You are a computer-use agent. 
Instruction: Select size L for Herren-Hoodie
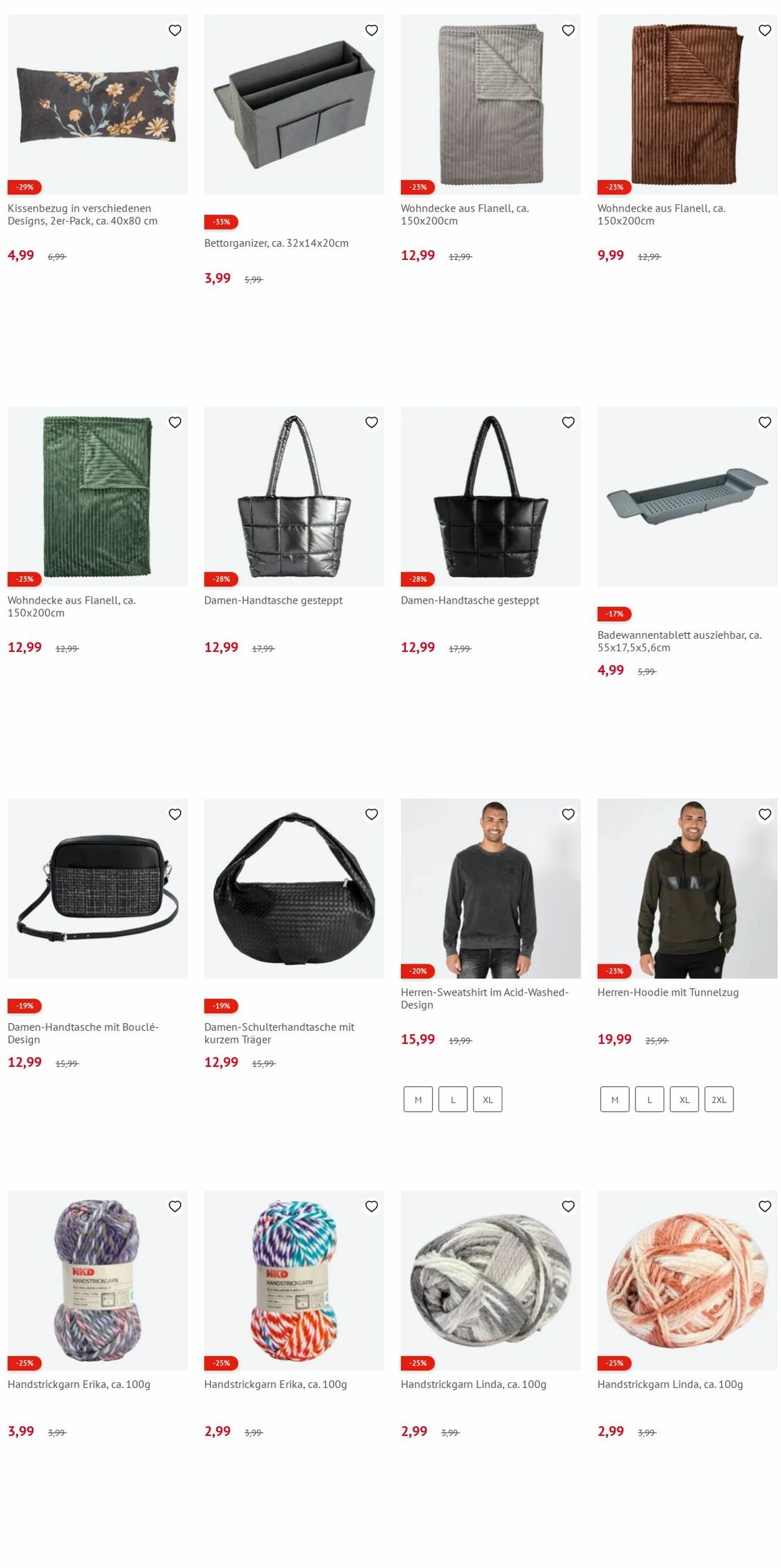coord(650,1099)
